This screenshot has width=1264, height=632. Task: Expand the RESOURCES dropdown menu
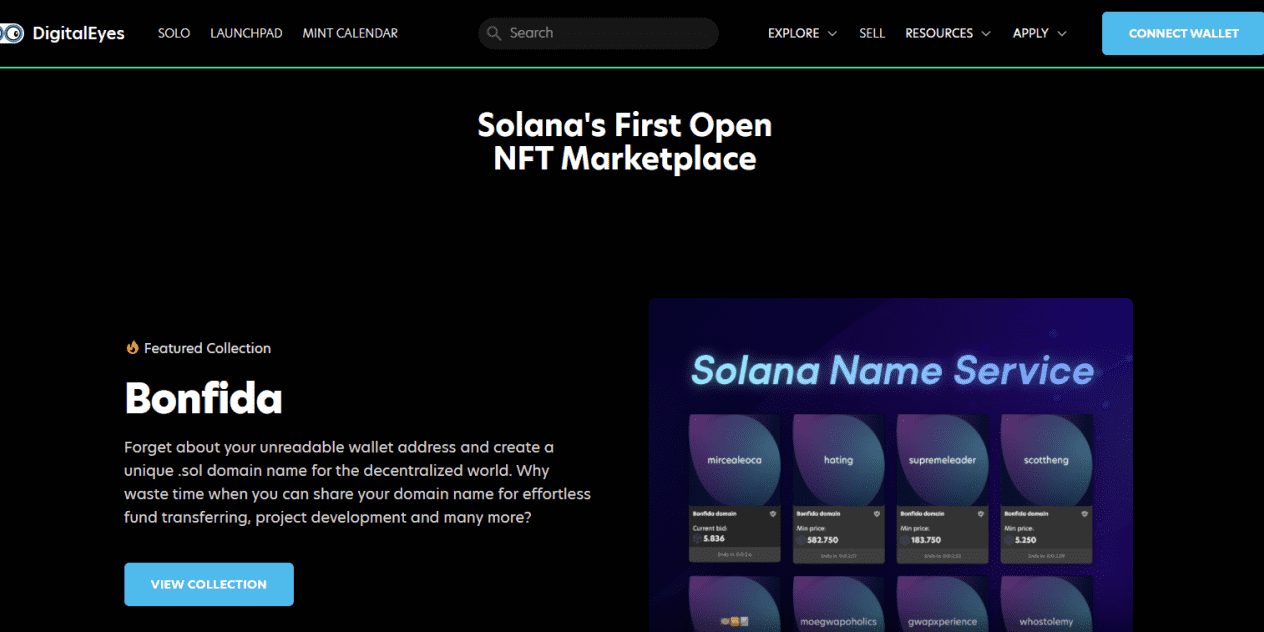click(948, 33)
